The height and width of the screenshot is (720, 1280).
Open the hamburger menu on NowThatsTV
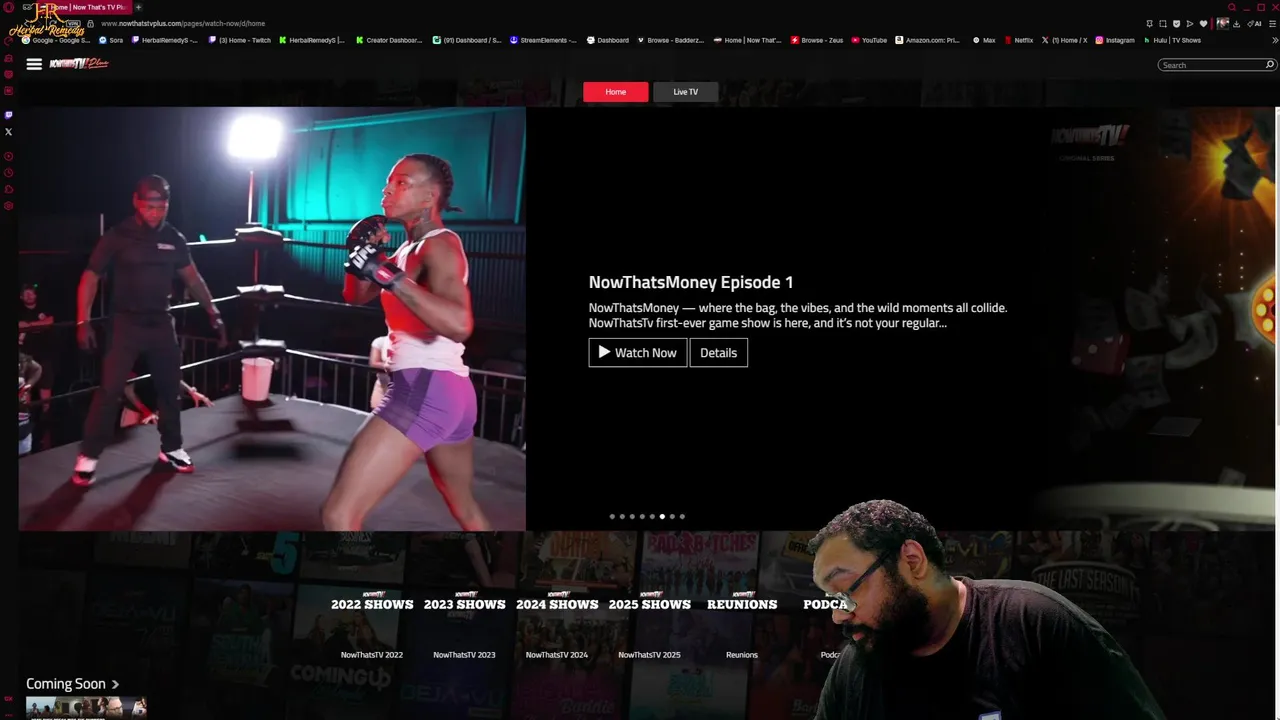34,64
